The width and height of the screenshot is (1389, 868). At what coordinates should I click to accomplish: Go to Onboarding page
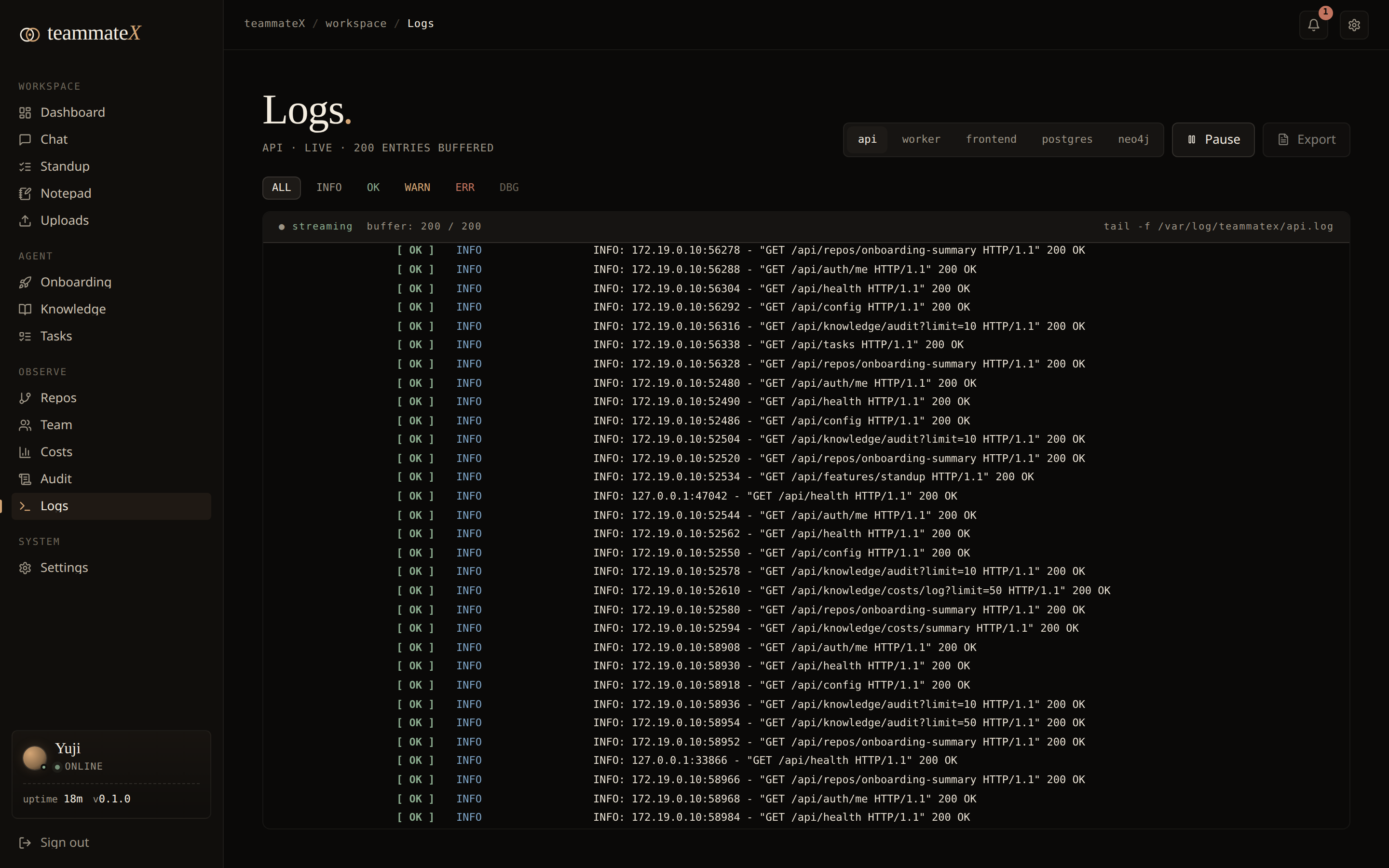pyautogui.click(x=111, y=282)
